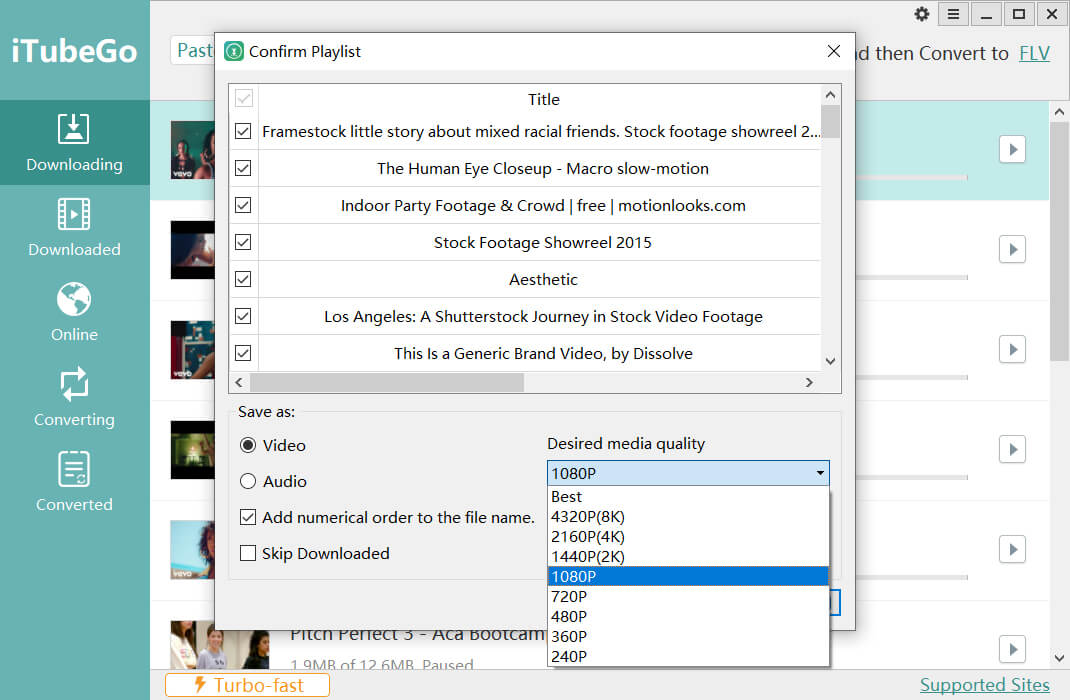Uncheck the Aesthetic video
The height and width of the screenshot is (700, 1070).
(x=243, y=279)
